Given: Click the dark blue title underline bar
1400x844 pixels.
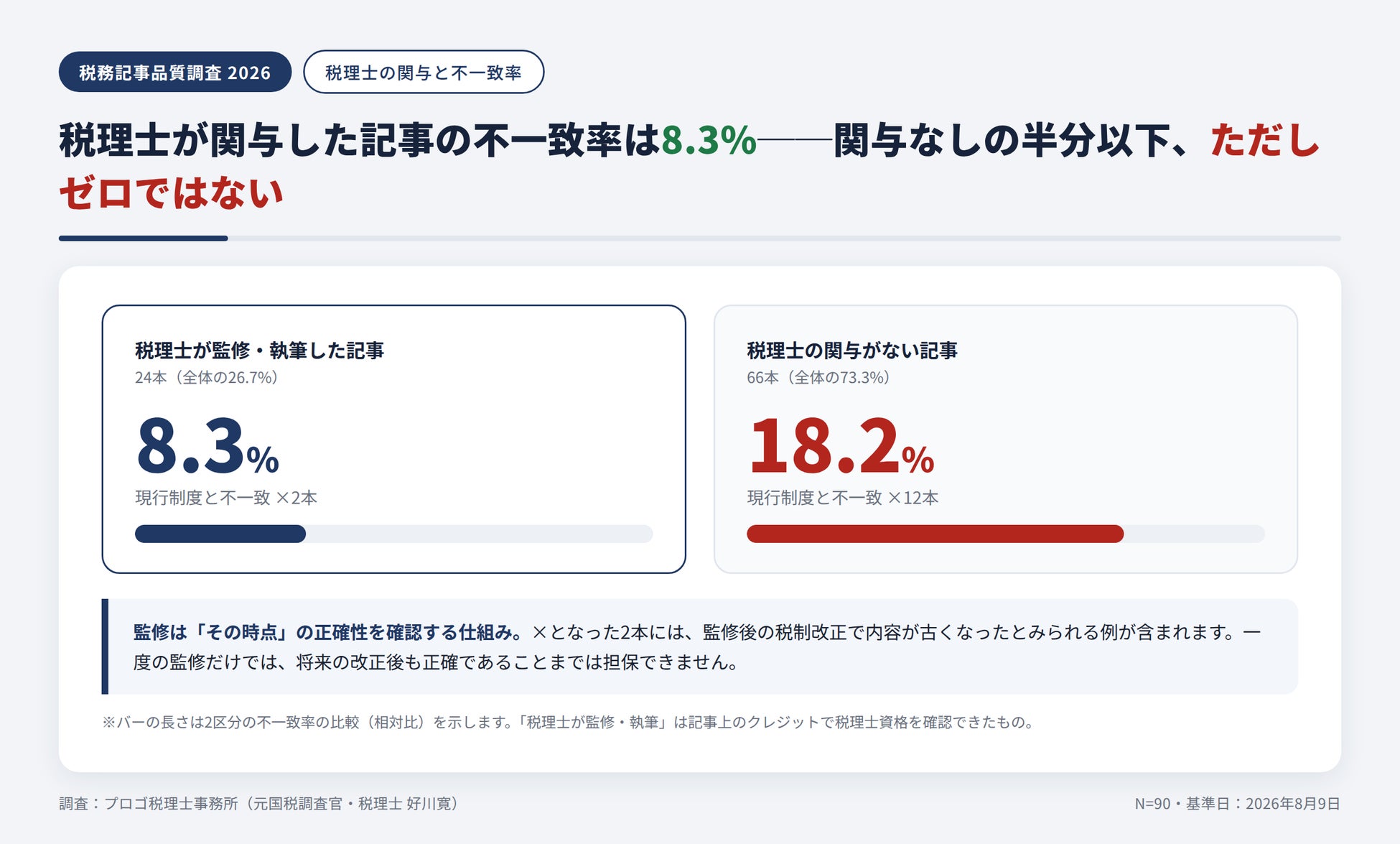Looking at the screenshot, I should [x=144, y=238].
